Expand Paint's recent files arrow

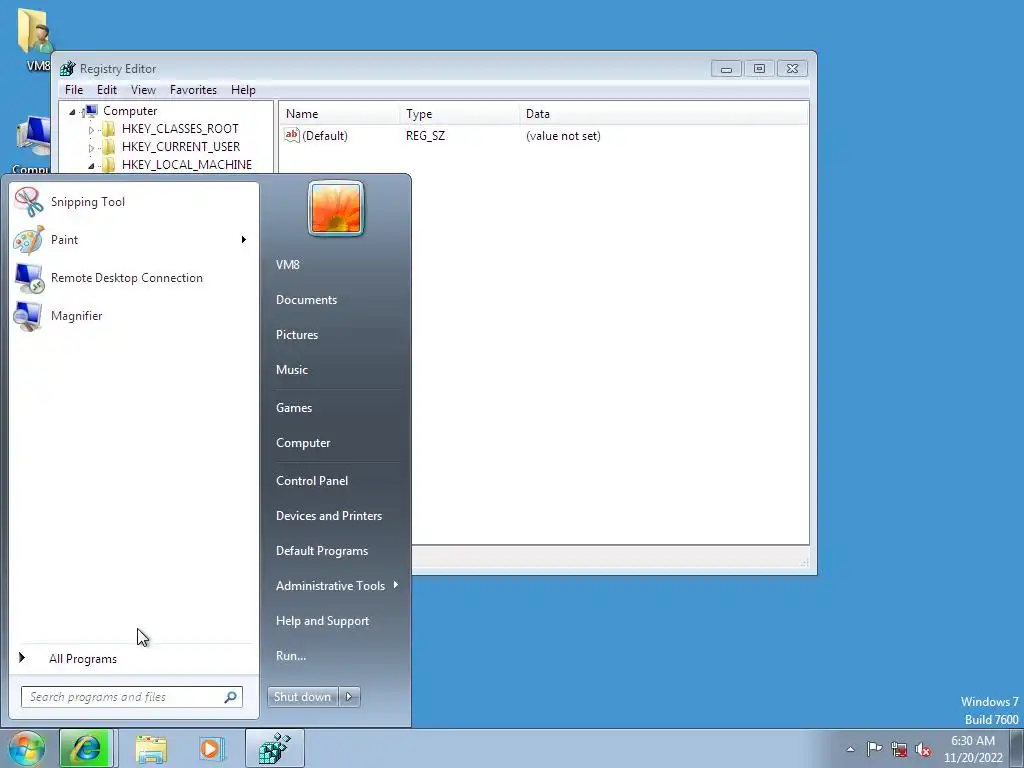point(244,240)
